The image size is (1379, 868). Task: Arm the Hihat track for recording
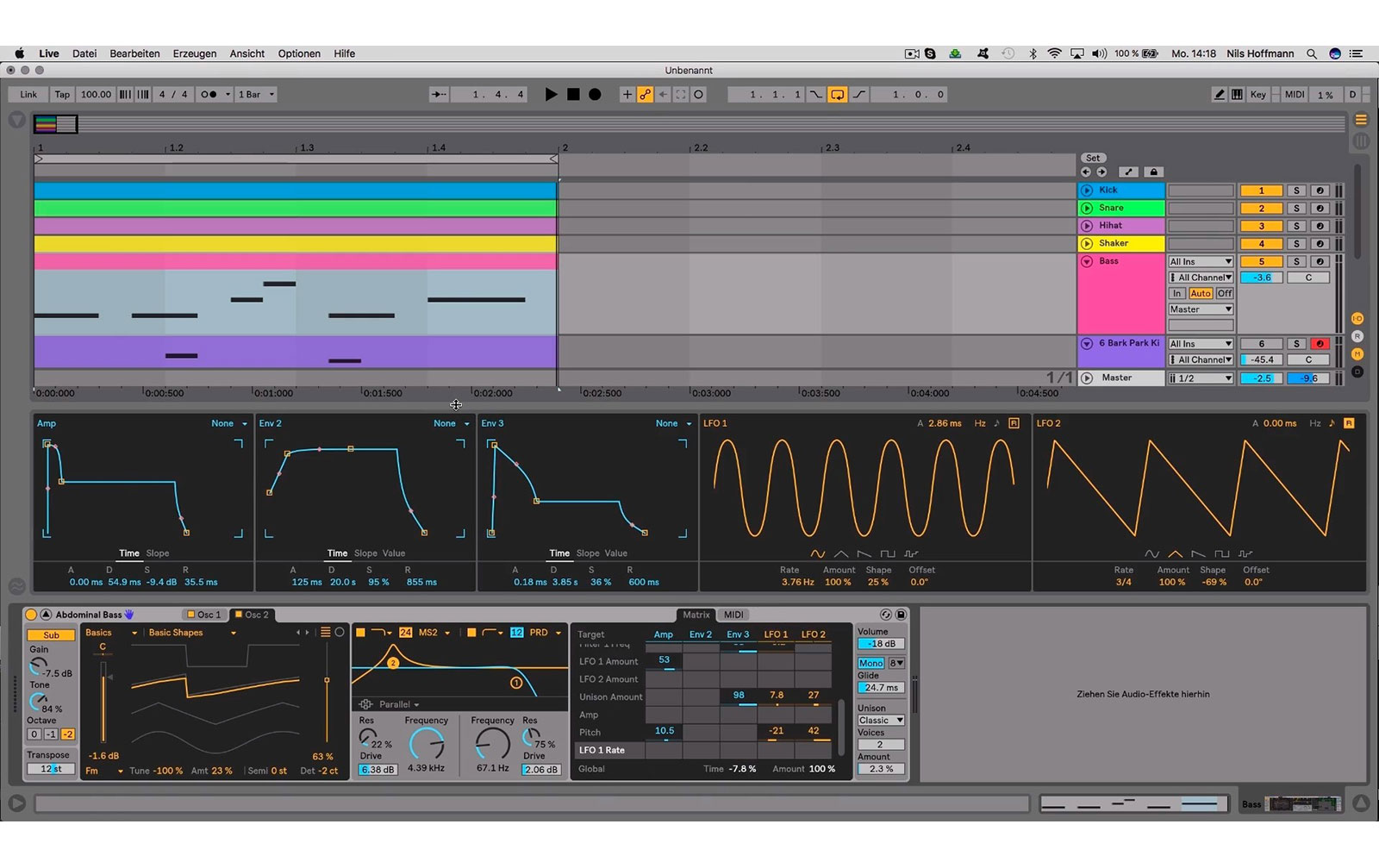coord(1320,226)
